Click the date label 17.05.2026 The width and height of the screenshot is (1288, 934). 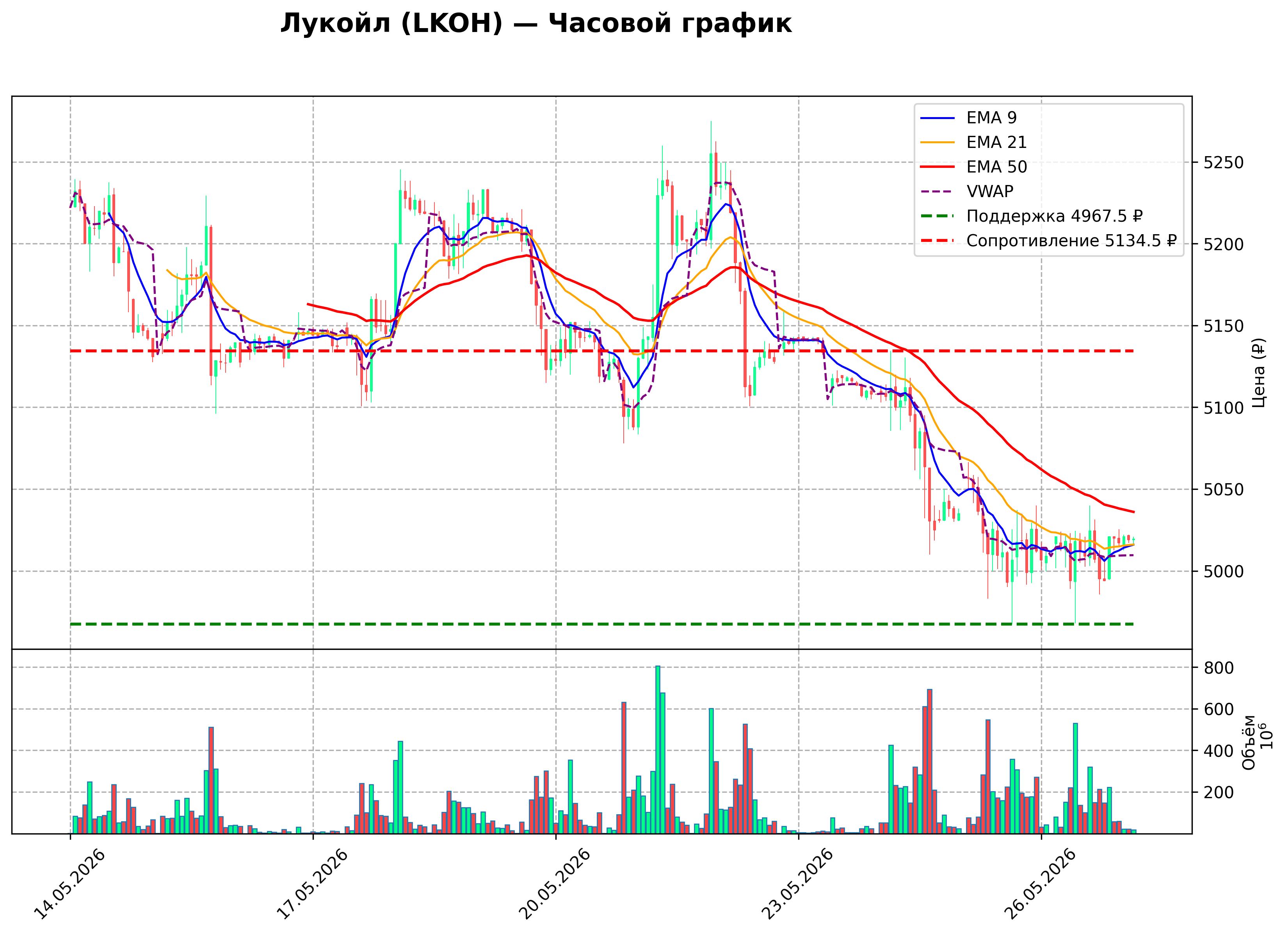click(x=312, y=884)
